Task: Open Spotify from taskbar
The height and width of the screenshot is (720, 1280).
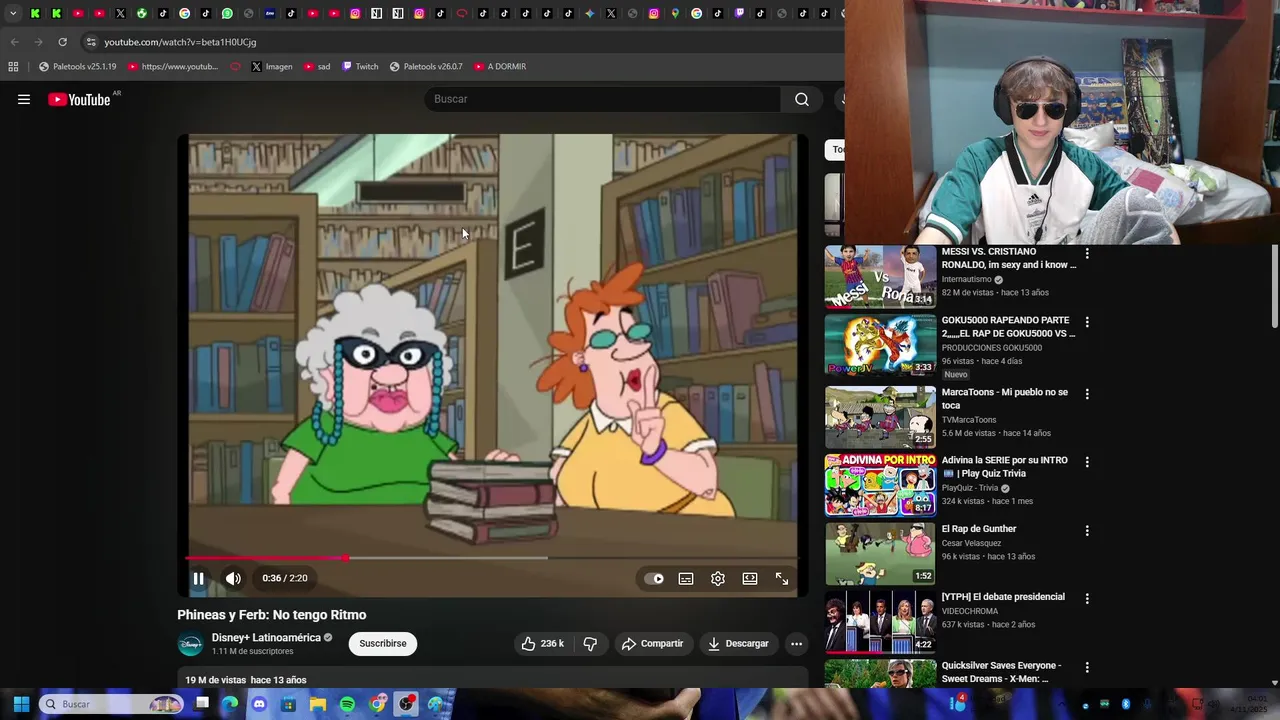Action: click(x=347, y=704)
